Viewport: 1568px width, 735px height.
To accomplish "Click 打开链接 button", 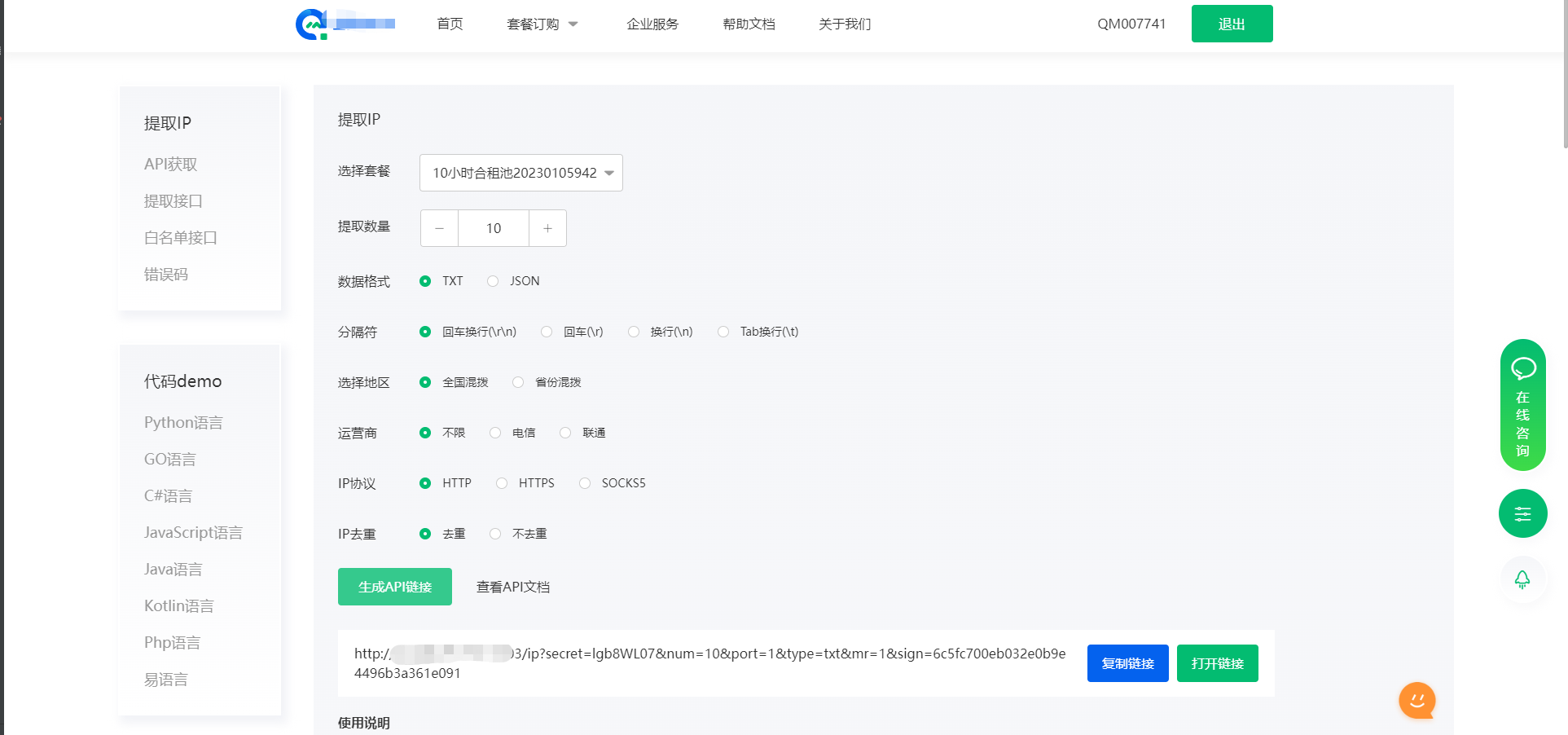I will point(1218,663).
